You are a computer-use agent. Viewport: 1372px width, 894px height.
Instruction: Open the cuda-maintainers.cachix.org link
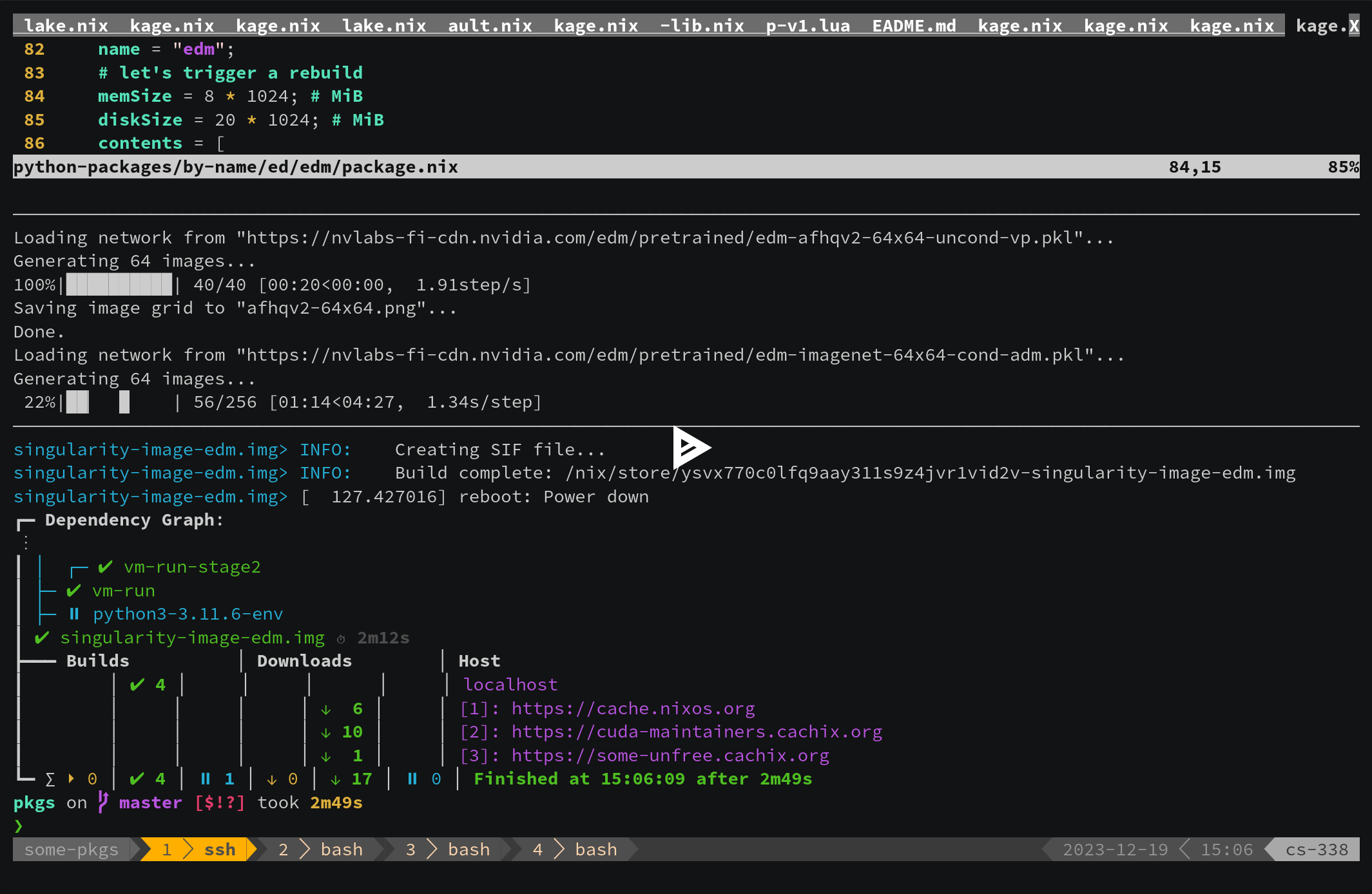(697, 732)
